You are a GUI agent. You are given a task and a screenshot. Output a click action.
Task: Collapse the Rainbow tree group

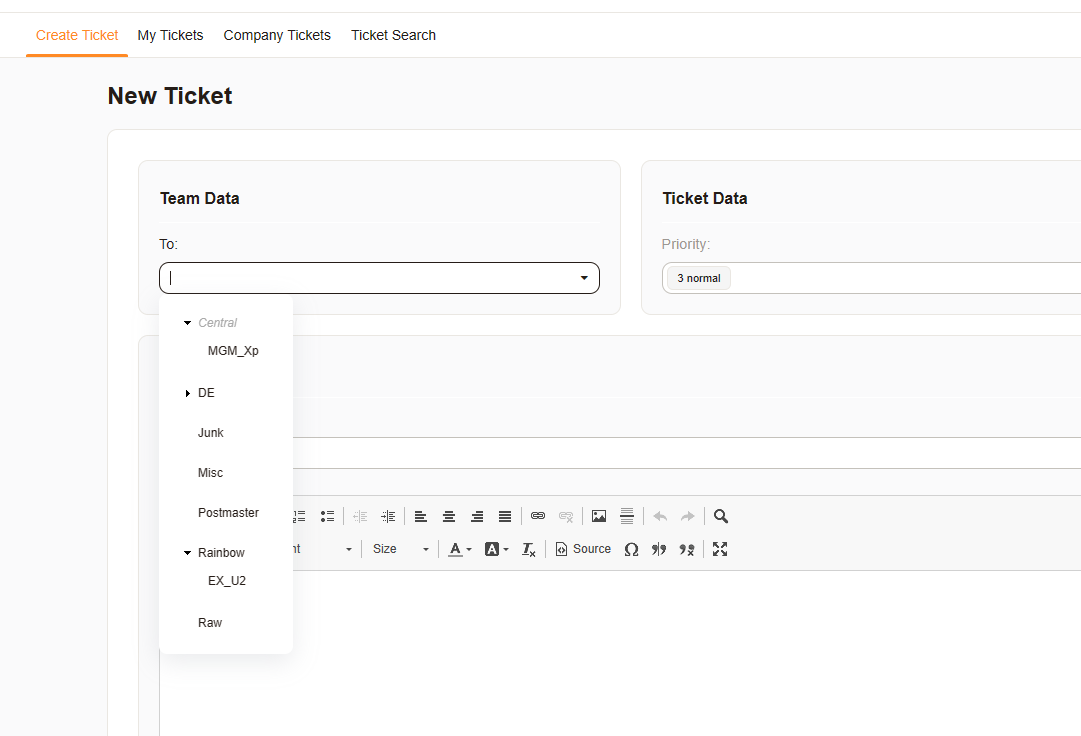(x=187, y=553)
